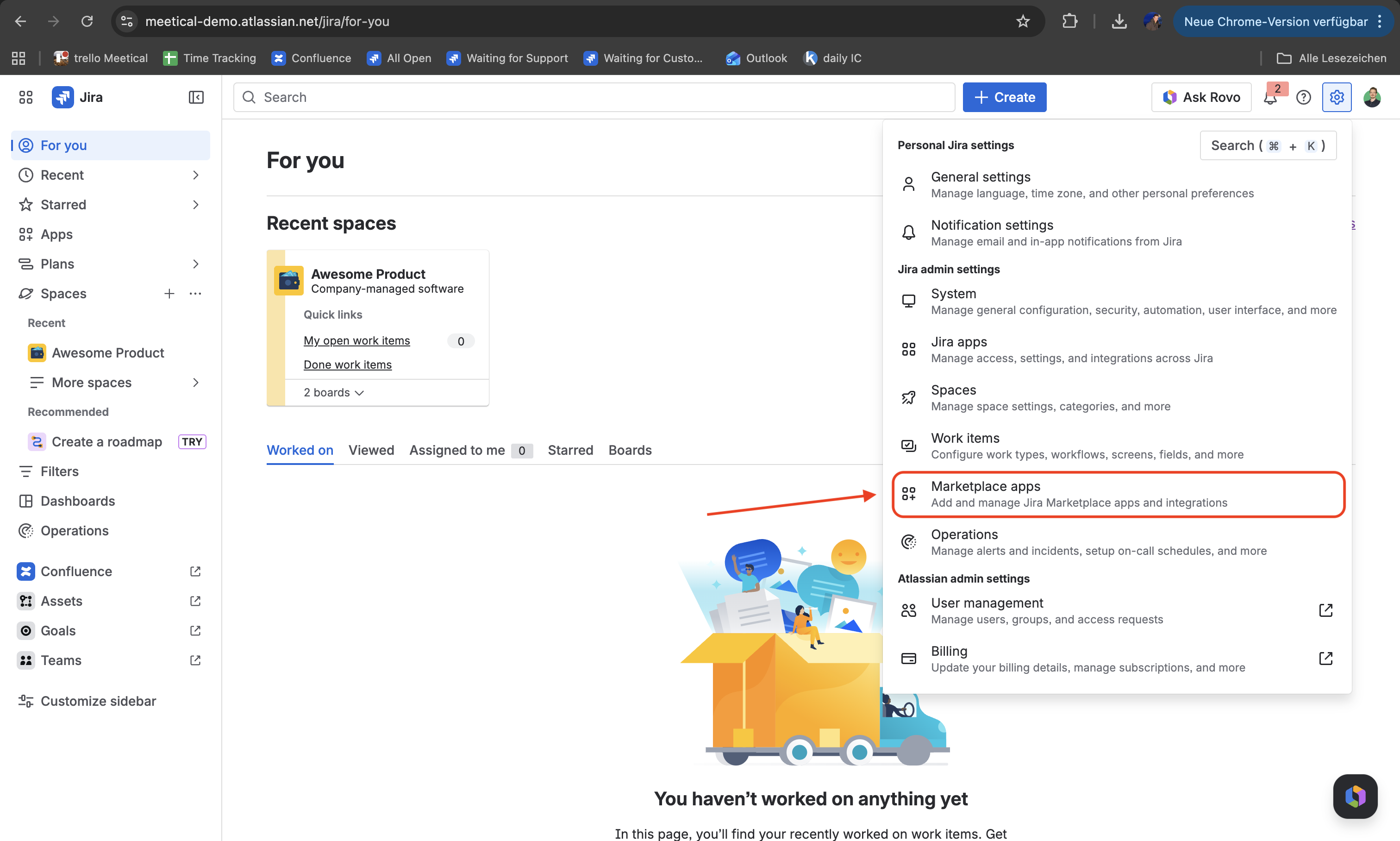Open notifications bell with 2 badge
Screen dimensions: 1400x841
[x=1270, y=97]
